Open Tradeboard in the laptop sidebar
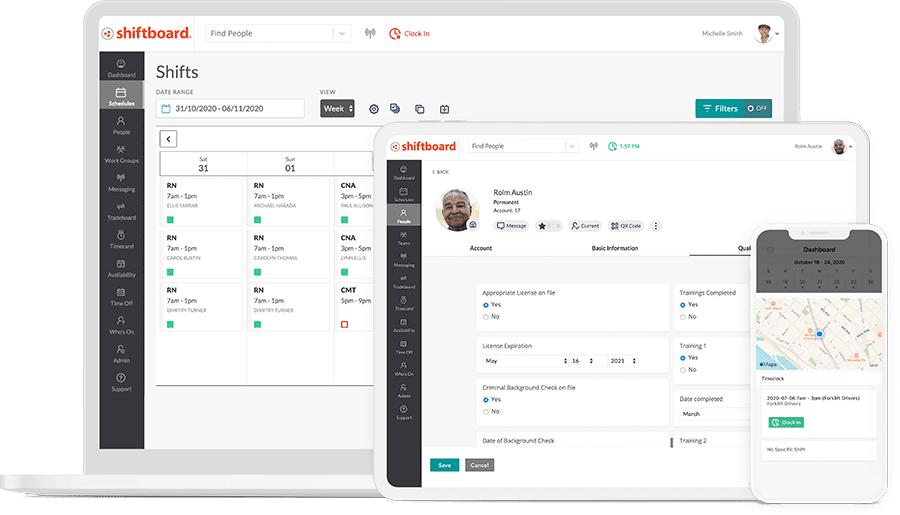This screenshot has width=900, height=515. pyautogui.click(x=121, y=211)
